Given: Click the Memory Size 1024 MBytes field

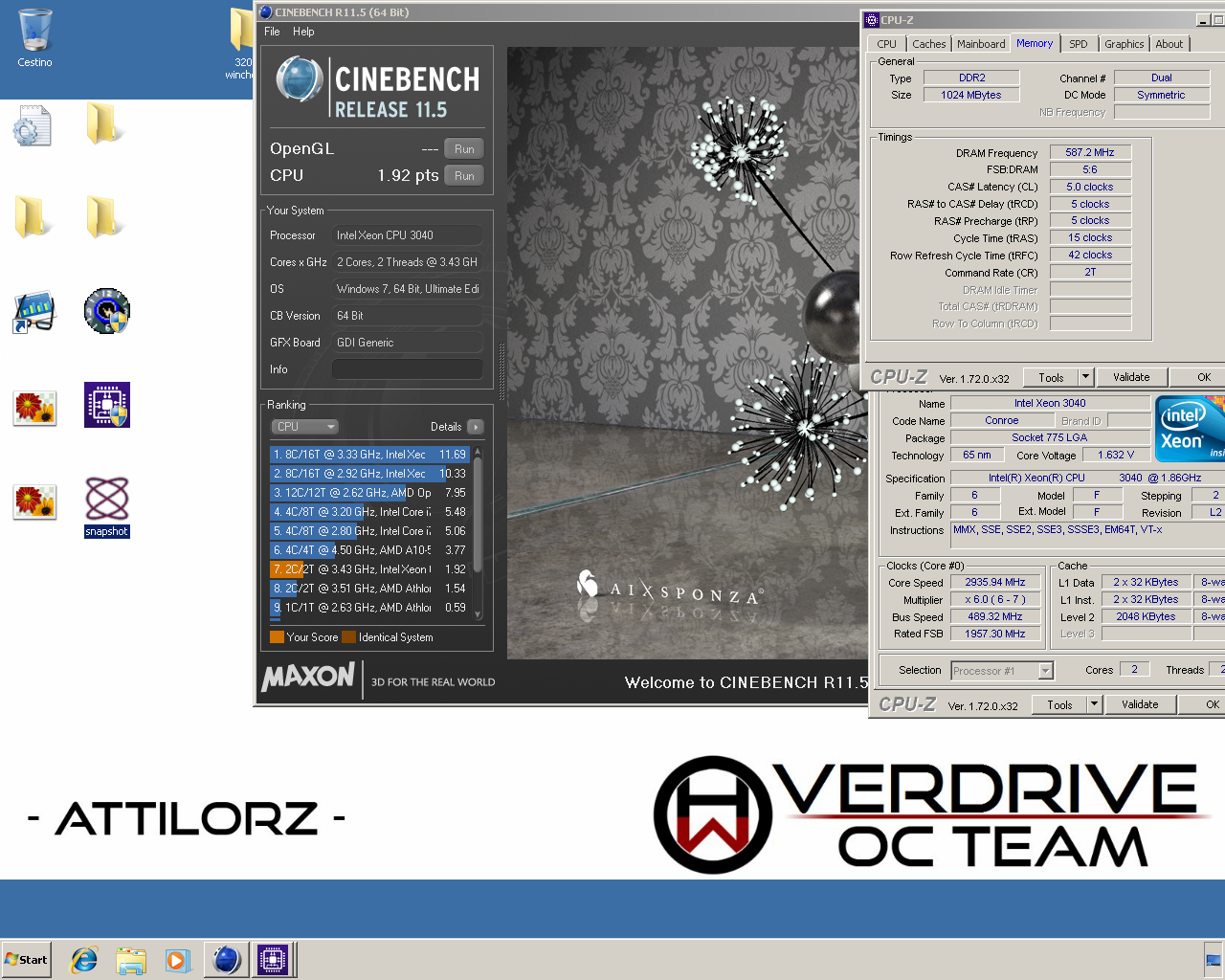Looking at the screenshot, I should [971, 95].
